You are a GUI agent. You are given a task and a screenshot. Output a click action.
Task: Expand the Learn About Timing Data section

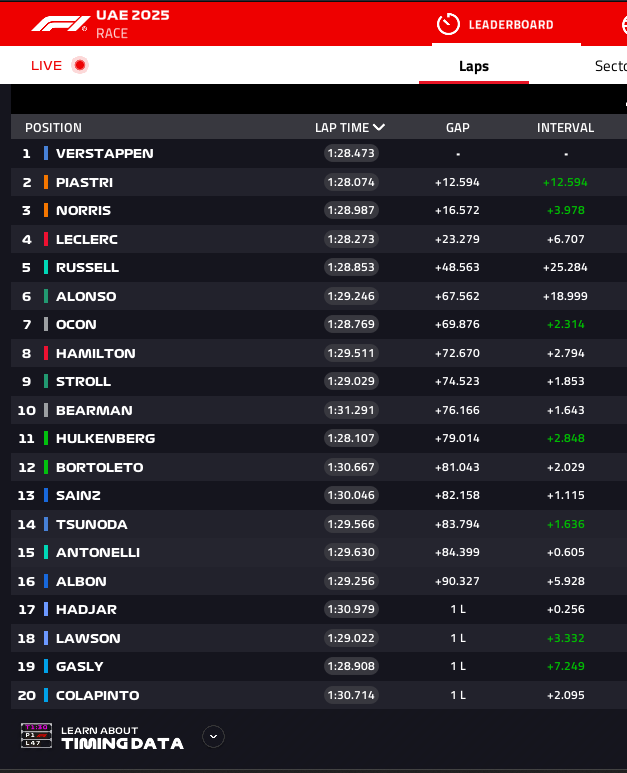coord(213,737)
